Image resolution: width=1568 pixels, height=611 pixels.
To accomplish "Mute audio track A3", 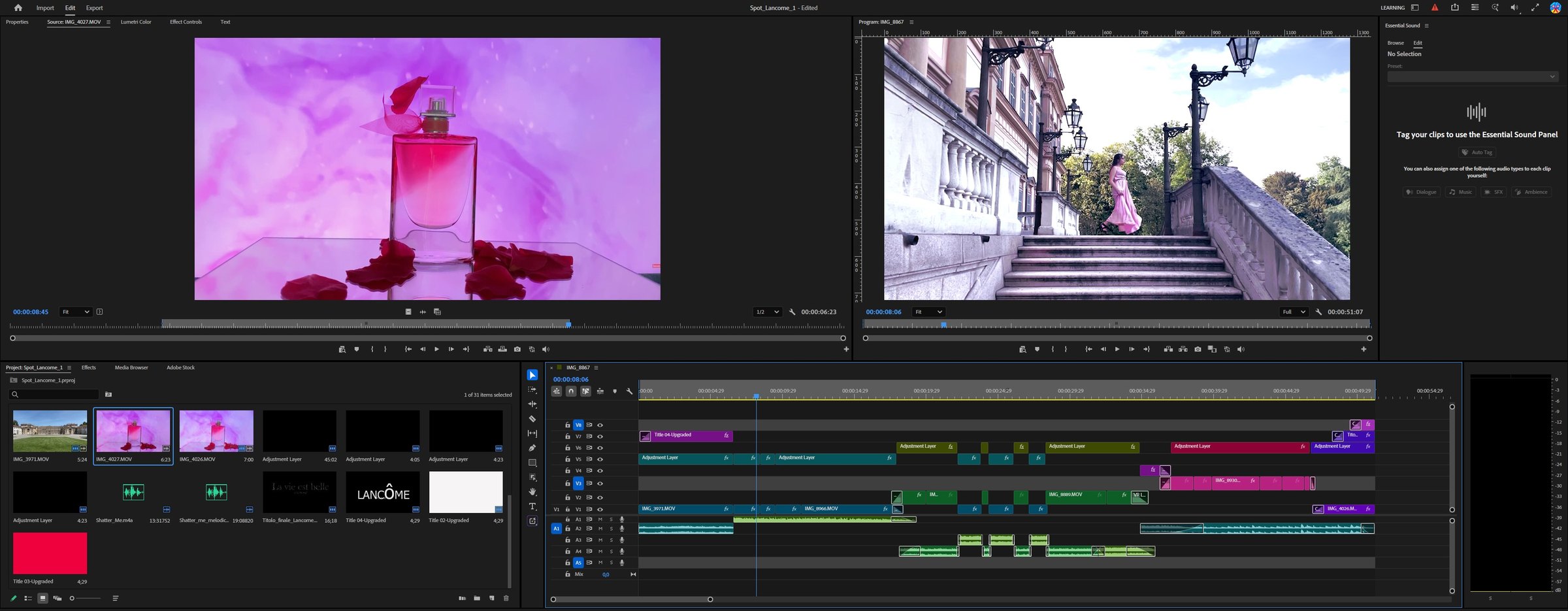I will pos(600,540).
